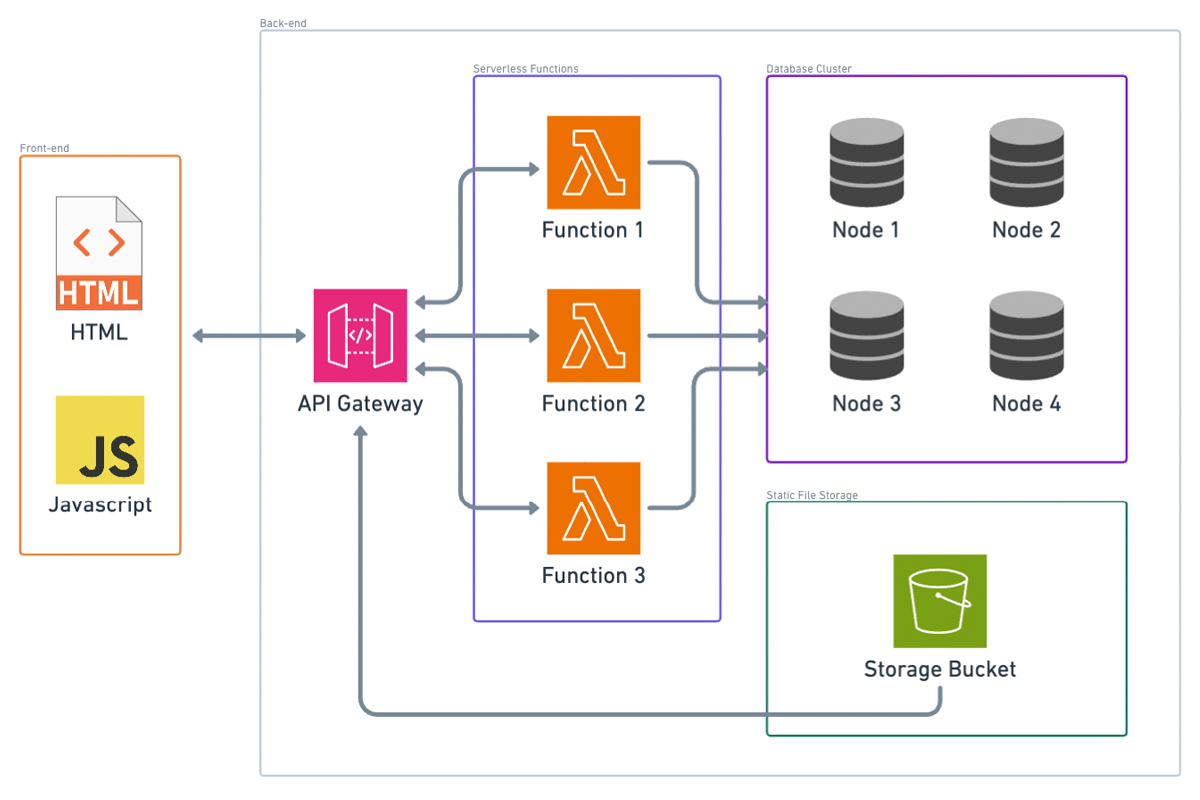Image resolution: width=1200 pixels, height=800 pixels.
Task: Select the Node 4 database icon
Action: (x=1026, y=337)
